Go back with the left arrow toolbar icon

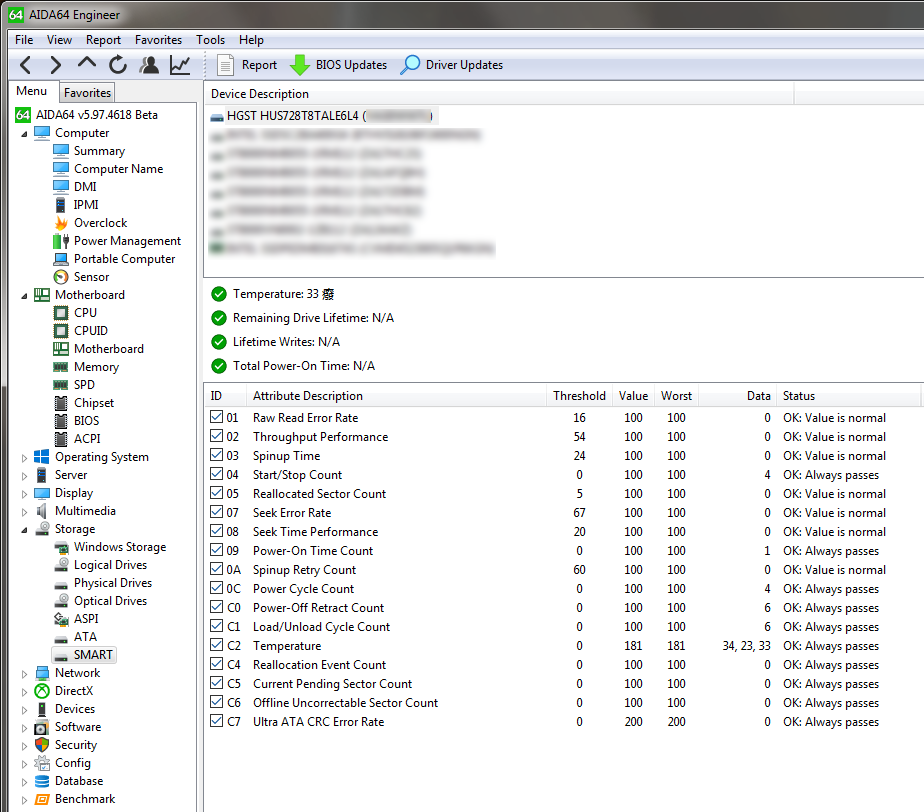tap(25, 65)
